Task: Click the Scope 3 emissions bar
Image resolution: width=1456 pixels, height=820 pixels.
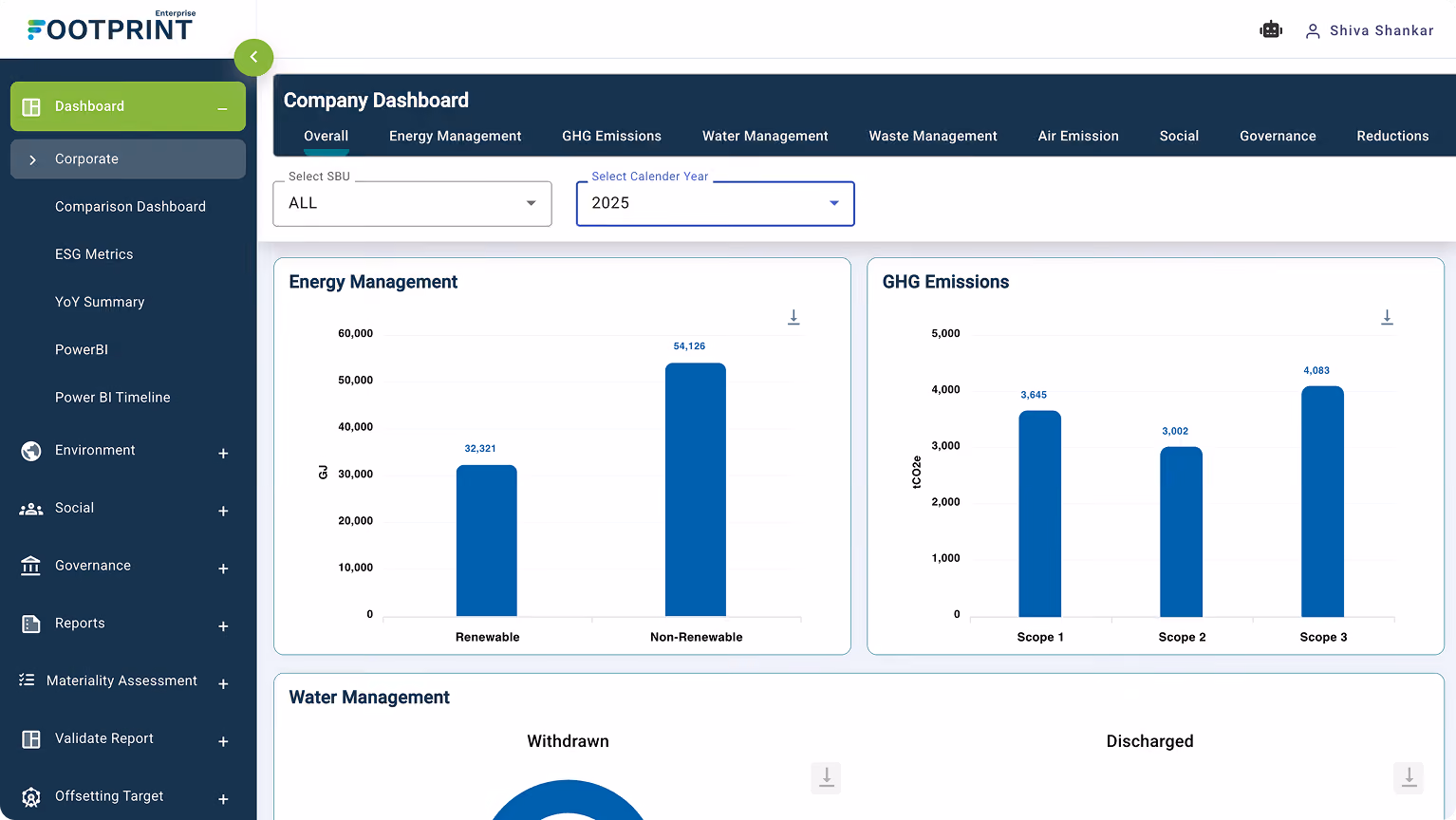Action: [x=1322, y=501]
